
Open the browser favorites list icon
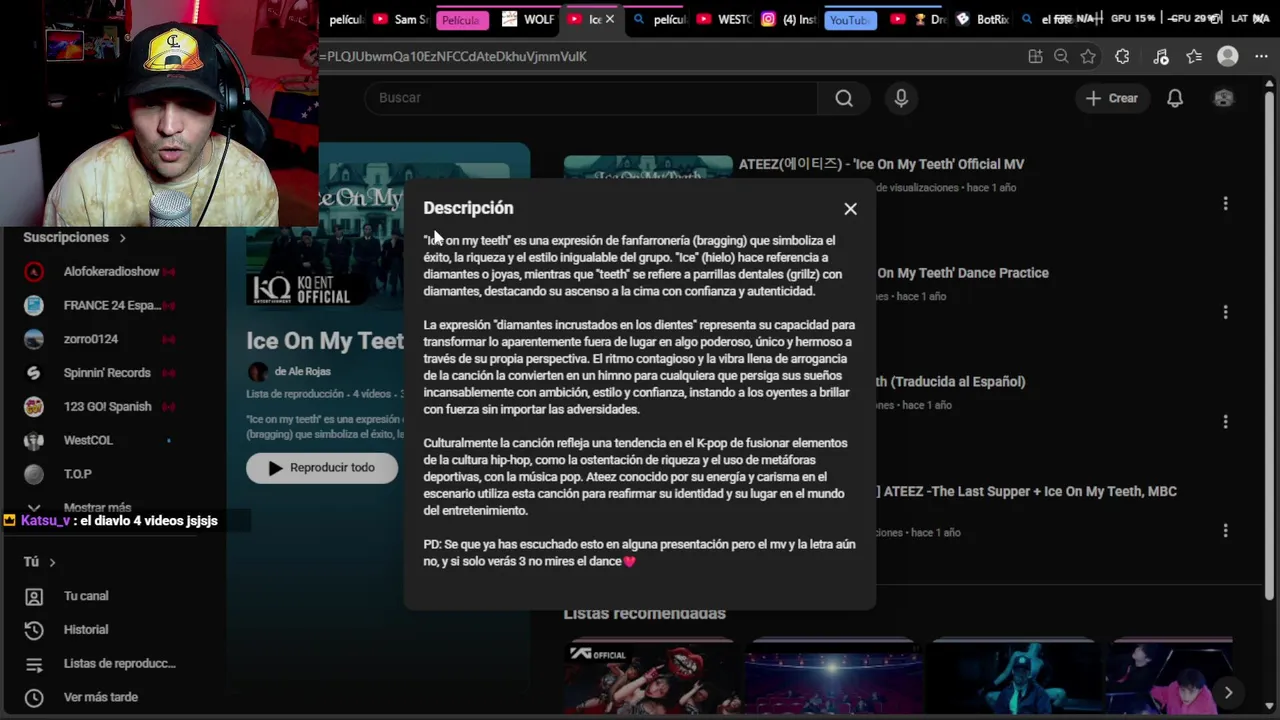click(1194, 57)
